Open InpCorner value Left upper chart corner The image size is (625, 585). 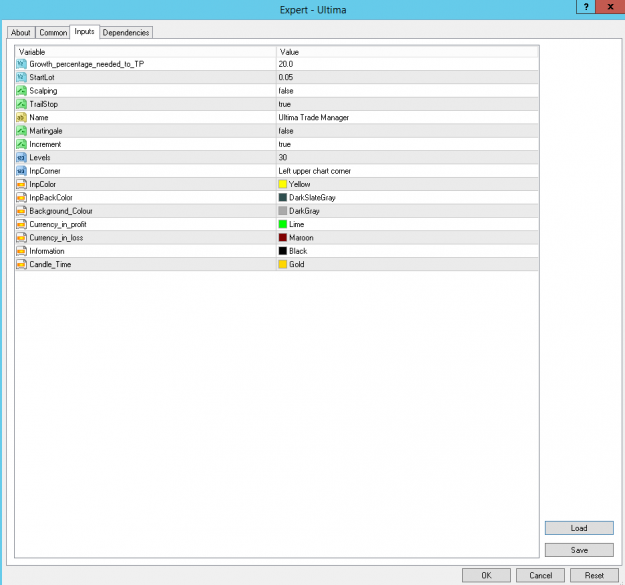click(314, 171)
